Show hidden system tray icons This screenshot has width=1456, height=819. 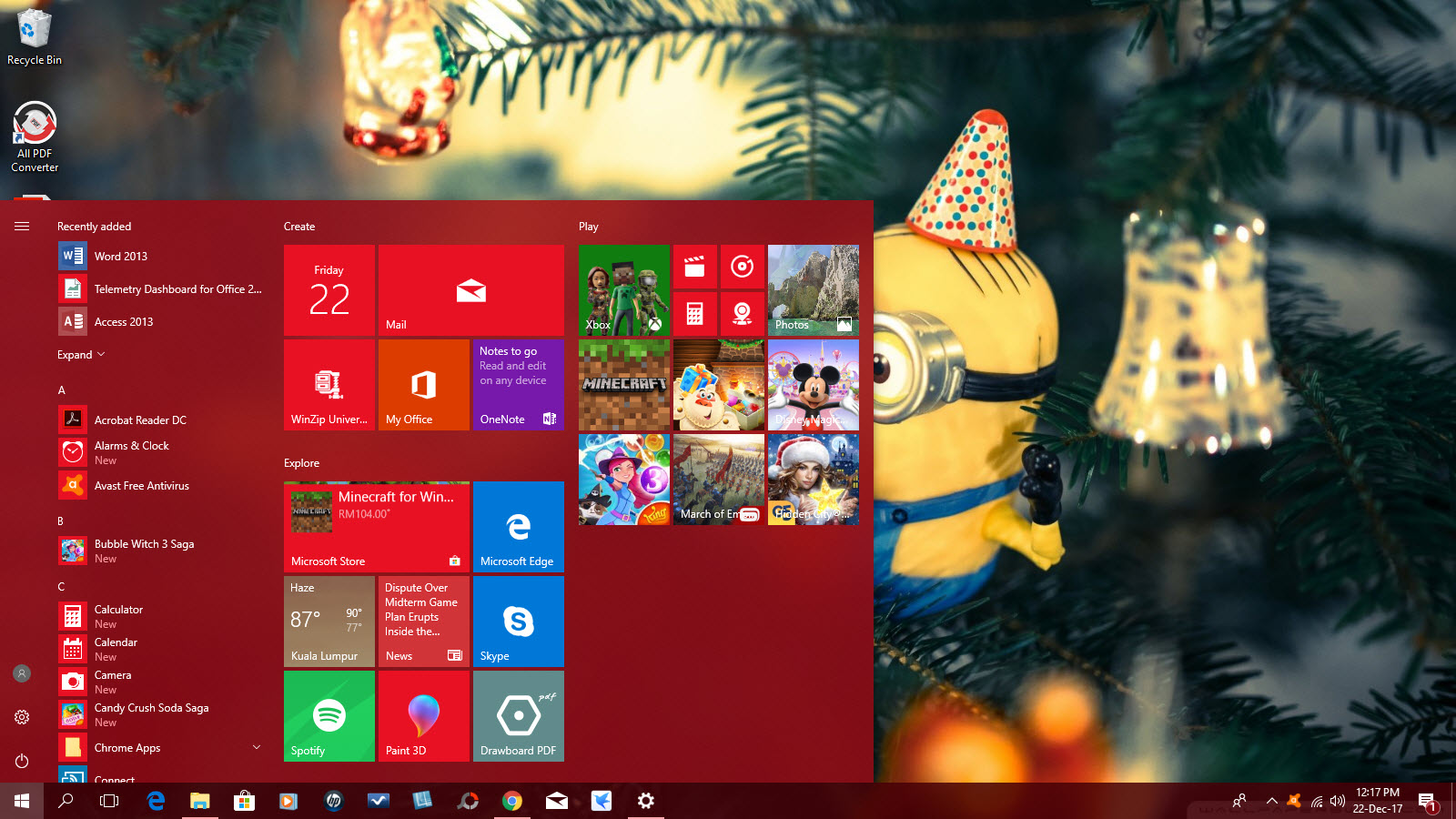point(1272,802)
